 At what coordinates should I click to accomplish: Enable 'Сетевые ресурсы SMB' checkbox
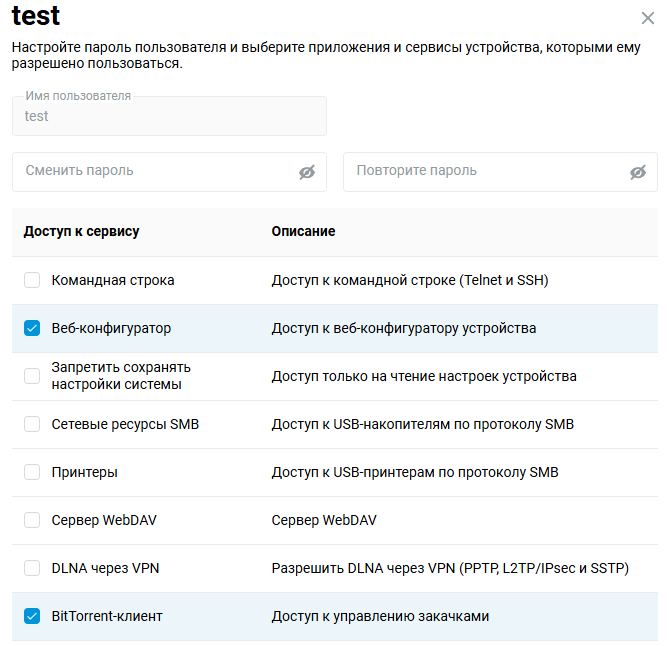click(32, 424)
